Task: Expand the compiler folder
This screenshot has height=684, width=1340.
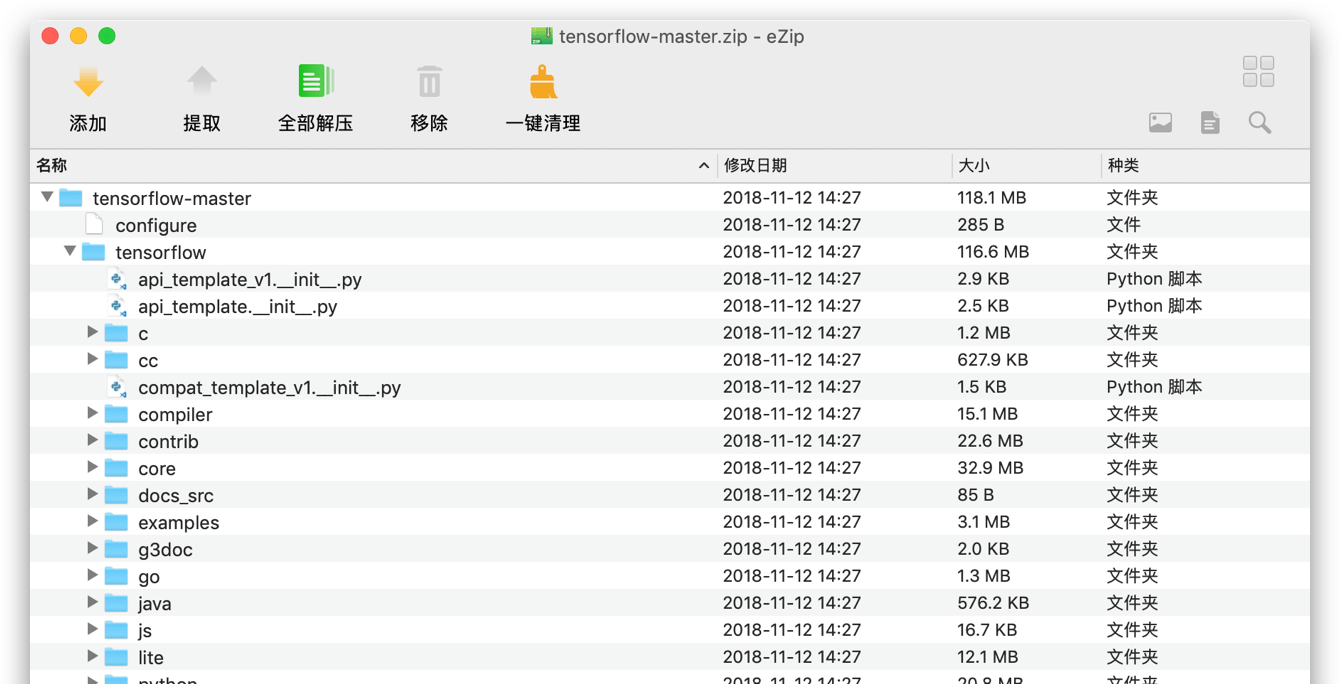Action: pos(92,413)
